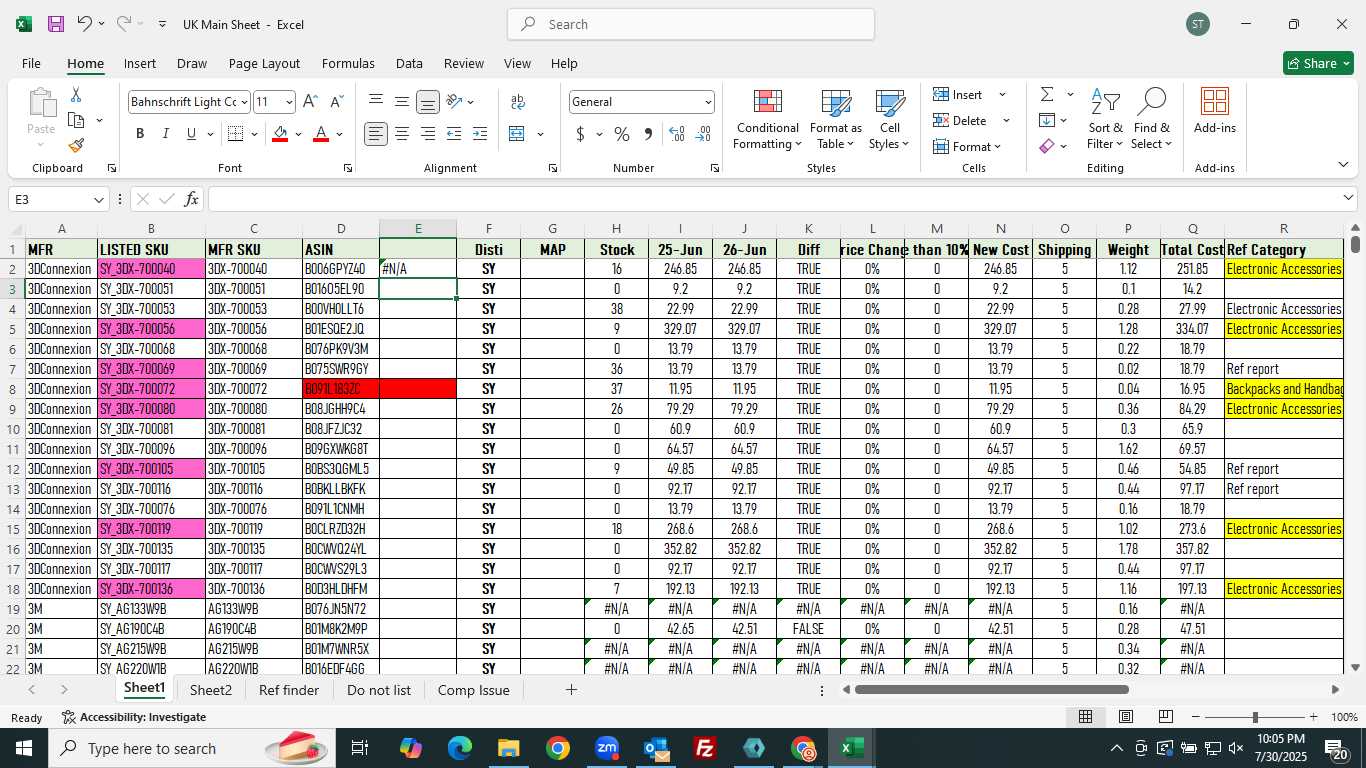Click the Accounting dollar format icon
The width and height of the screenshot is (1366, 768).
tap(581, 134)
